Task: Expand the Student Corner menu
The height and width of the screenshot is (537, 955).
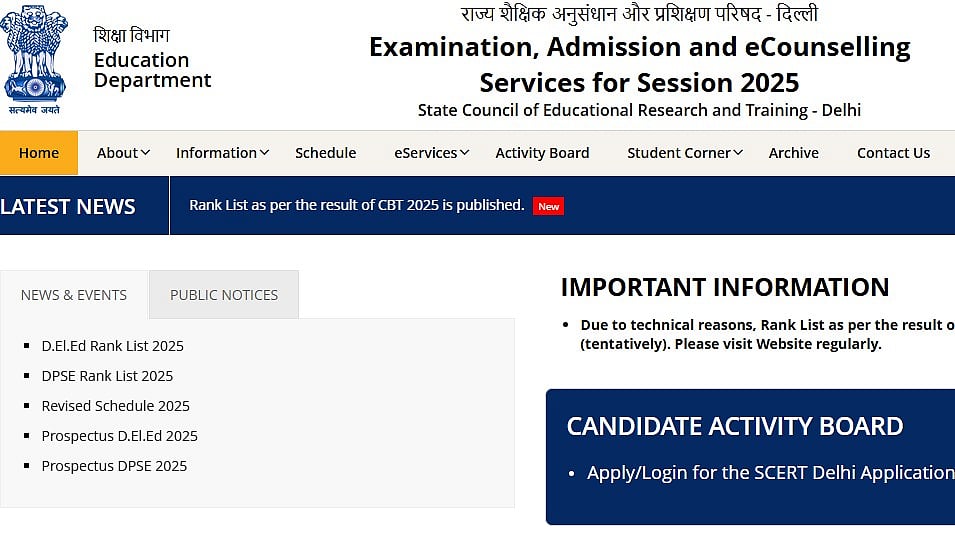Action: [685, 153]
